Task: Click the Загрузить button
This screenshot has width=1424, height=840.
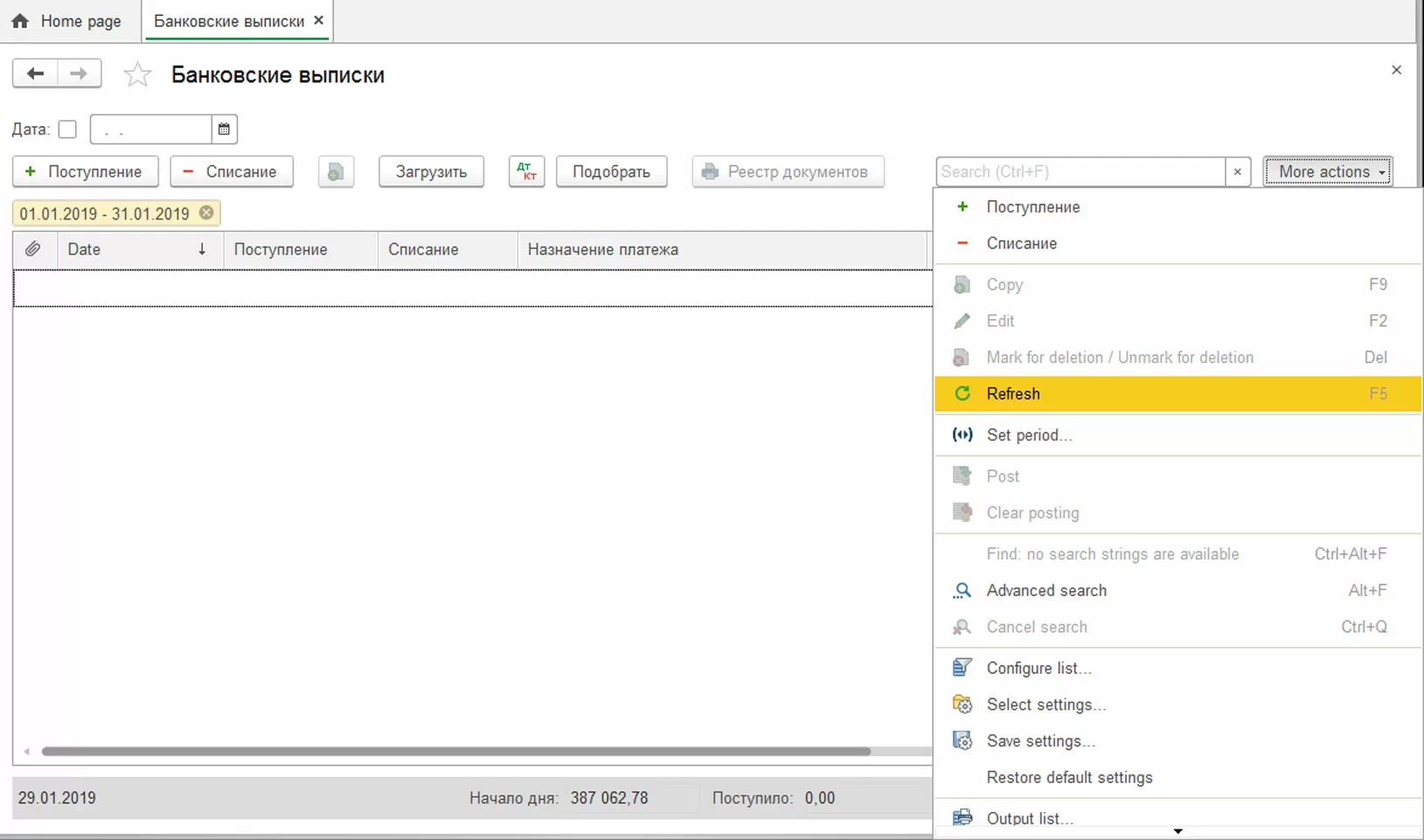Action: click(x=431, y=172)
